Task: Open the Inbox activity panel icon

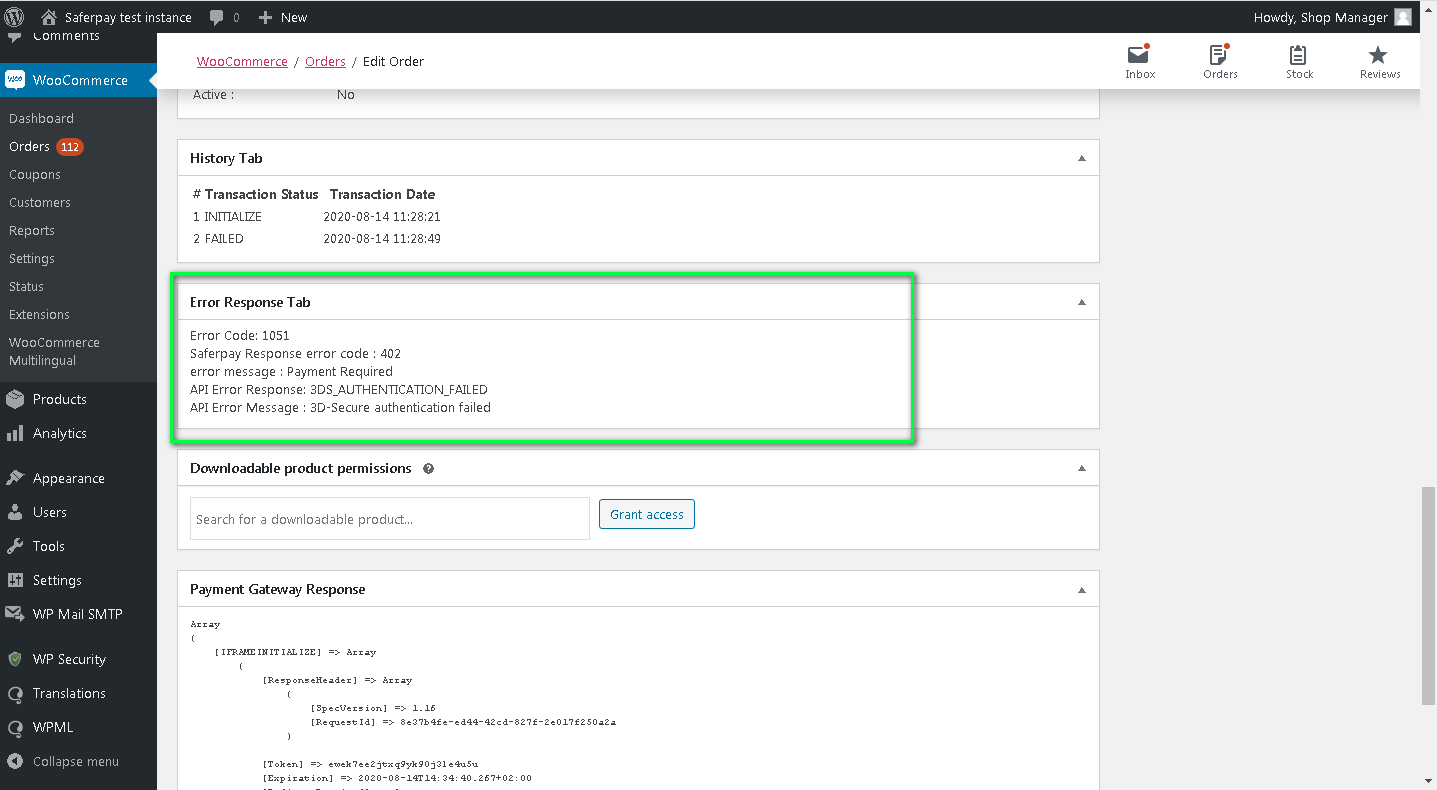Action: pos(1139,56)
